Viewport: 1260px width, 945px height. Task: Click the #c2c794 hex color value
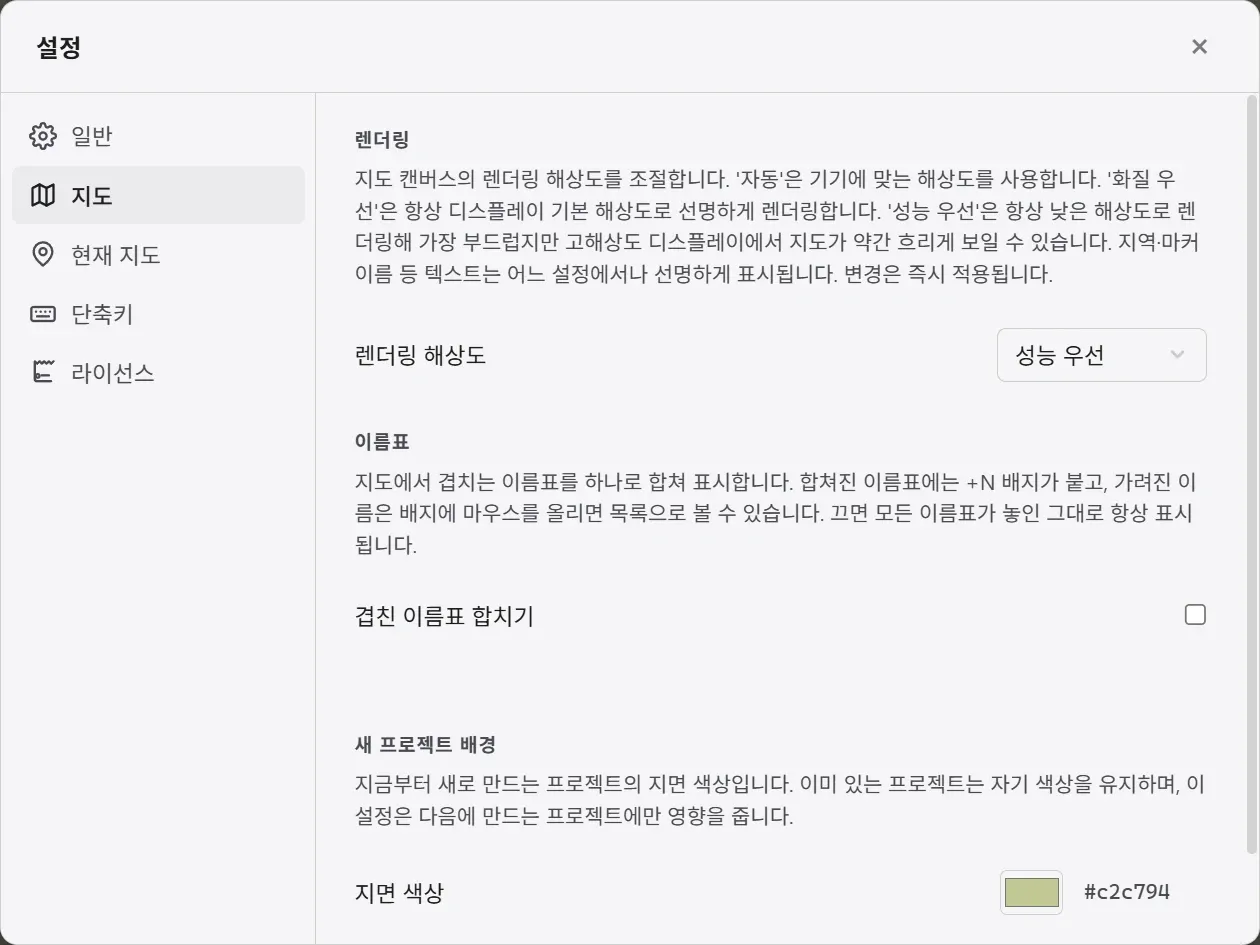pyautogui.click(x=1127, y=892)
